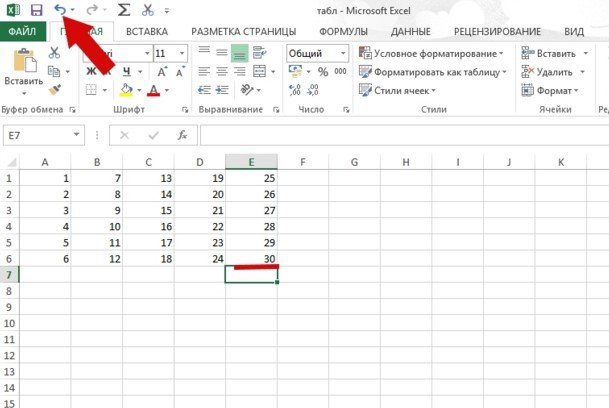Save the workbook with the floppy disk icon
The height and width of the screenshot is (408, 609).
37,9
